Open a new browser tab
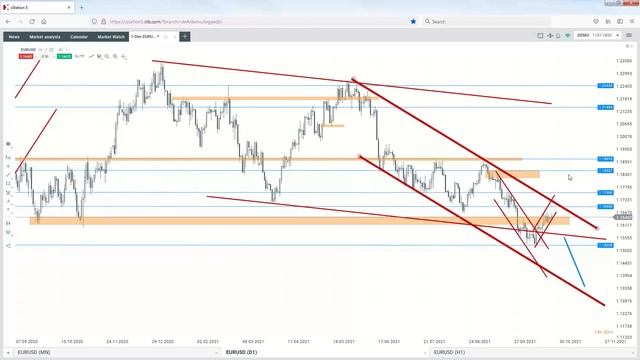Image resolution: width=640 pixels, height=360 pixels. (82, 7)
